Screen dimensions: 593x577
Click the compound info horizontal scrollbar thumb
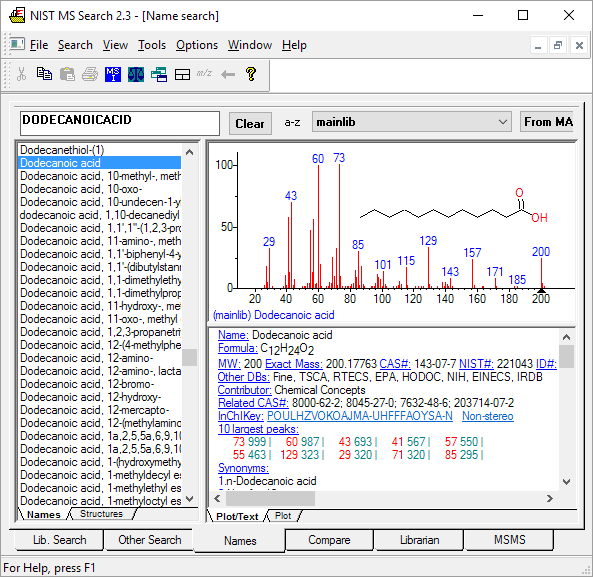click(x=270, y=498)
